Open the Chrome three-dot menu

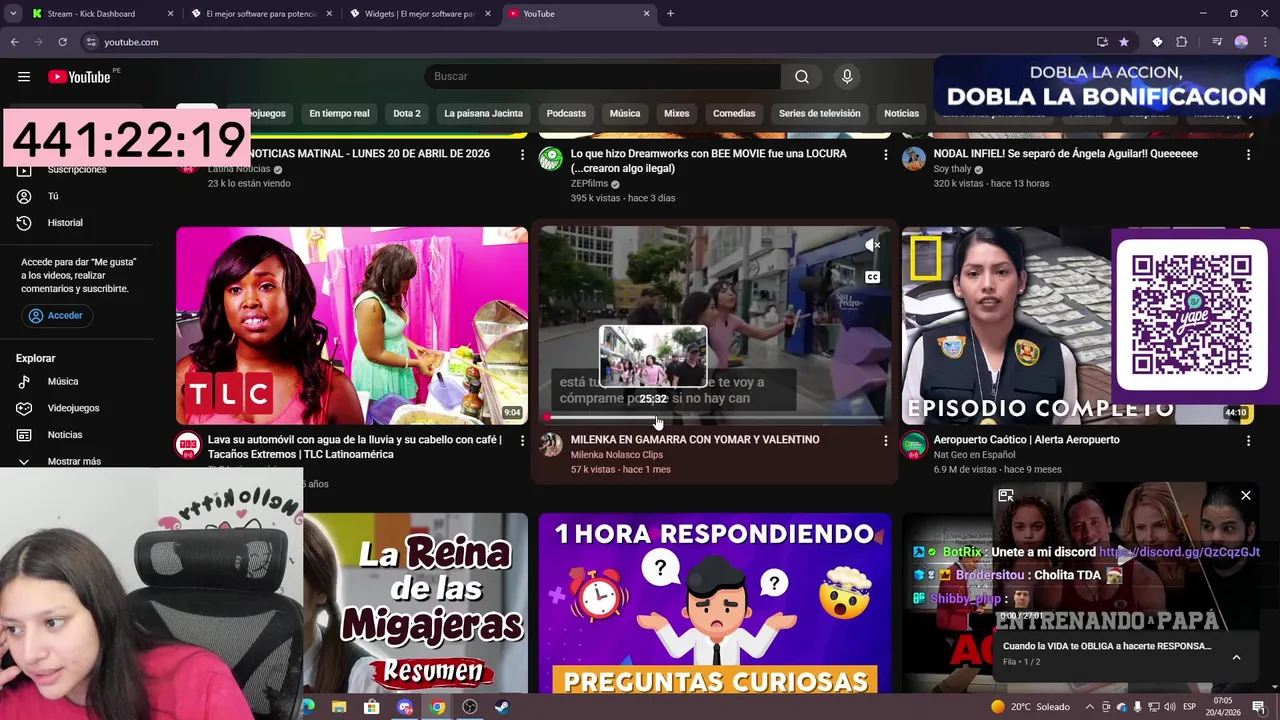pyautogui.click(x=1265, y=42)
